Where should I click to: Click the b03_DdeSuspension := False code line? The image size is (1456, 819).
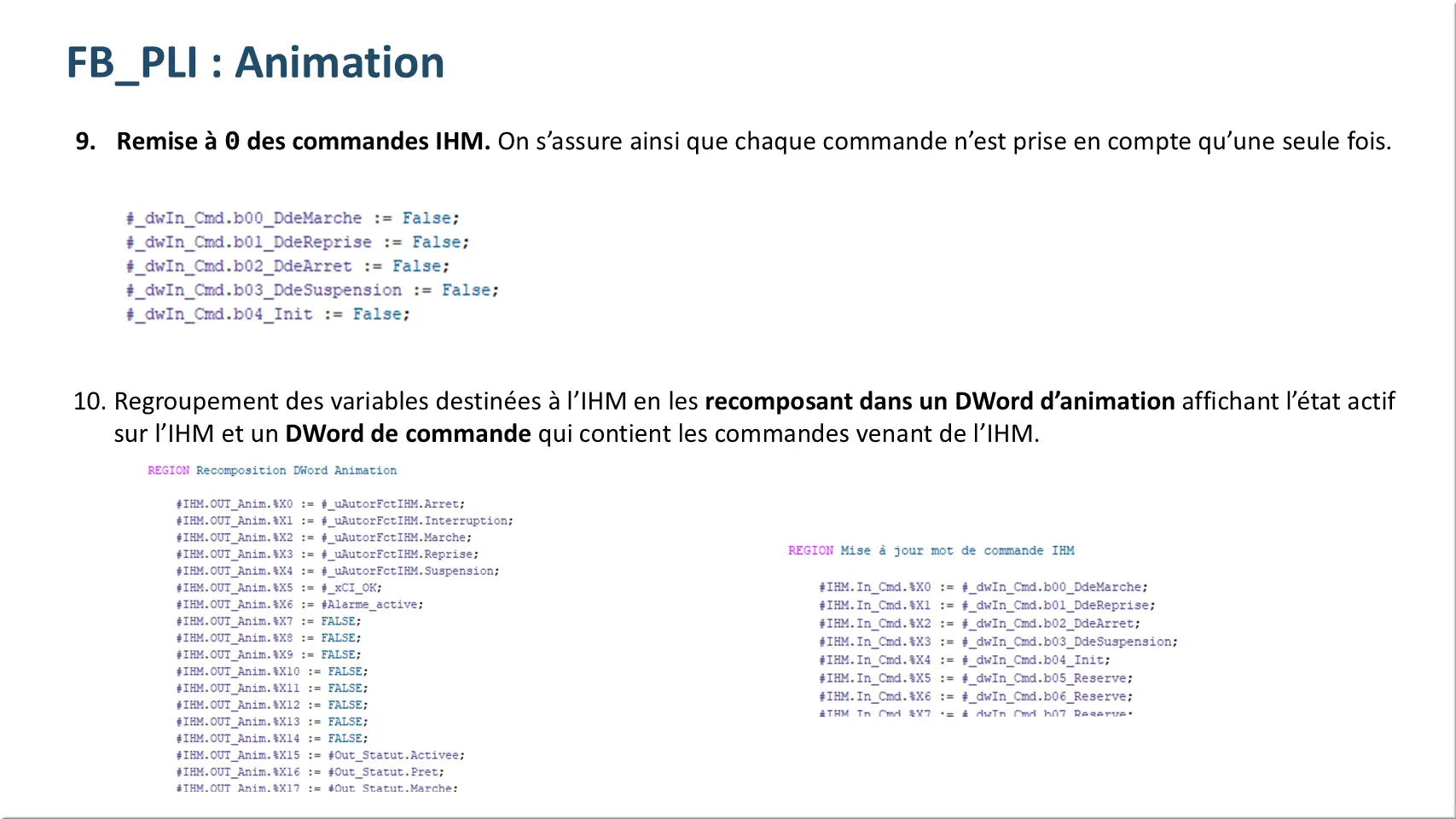tap(312, 290)
